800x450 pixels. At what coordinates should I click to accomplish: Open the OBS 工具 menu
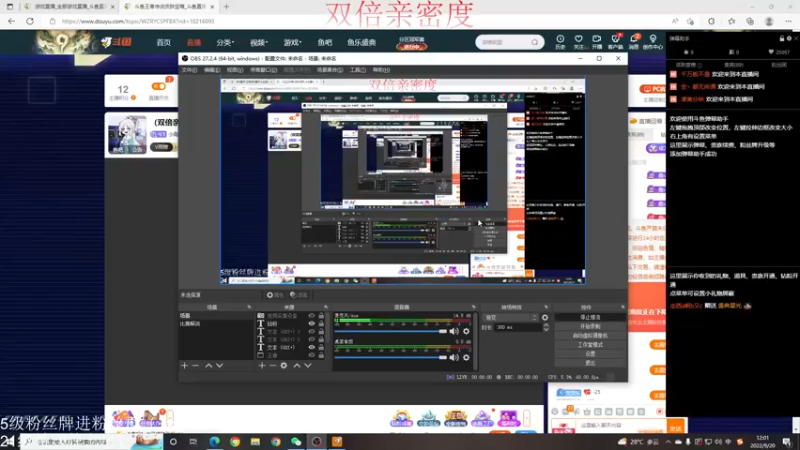[x=358, y=70]
